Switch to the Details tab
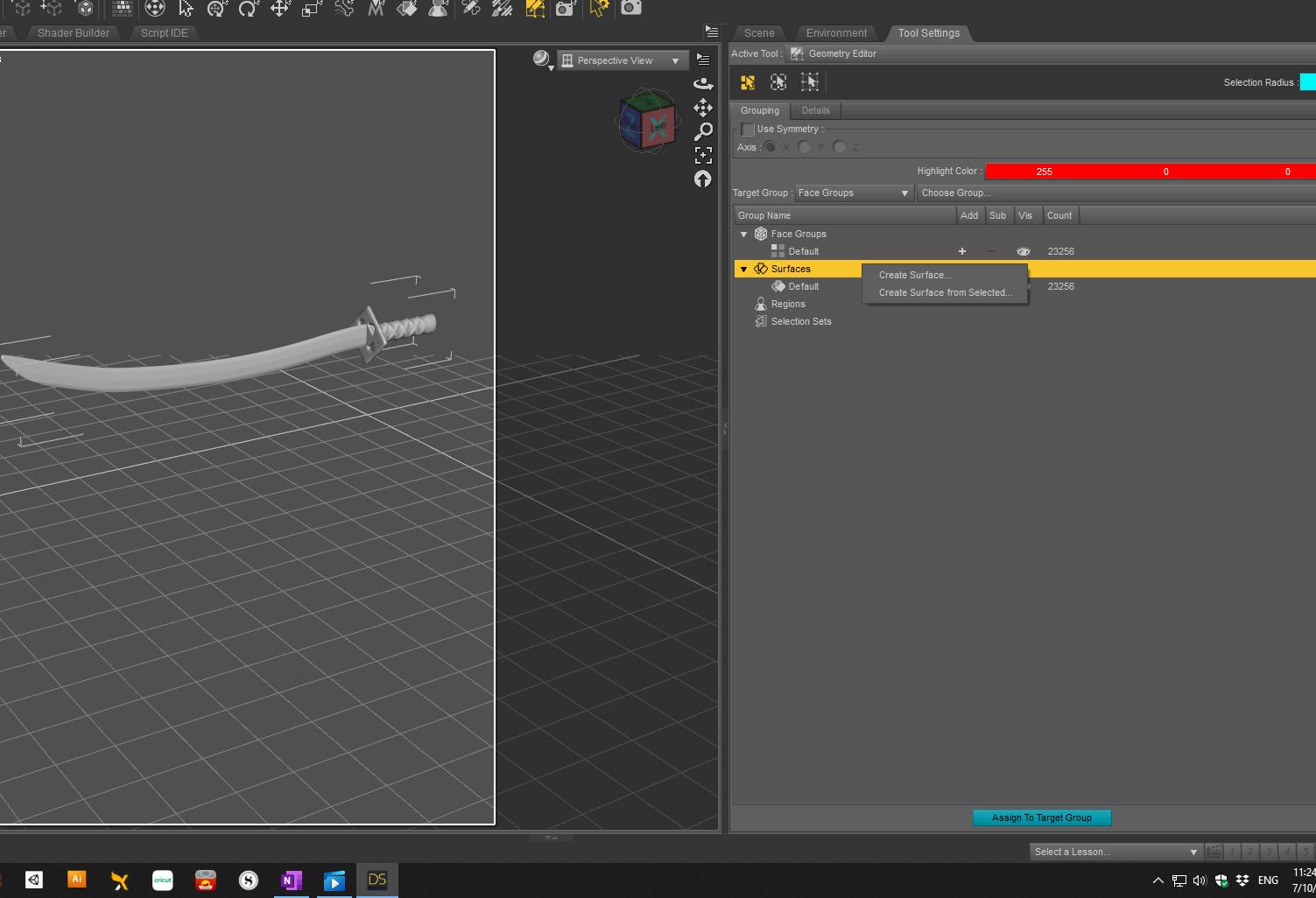1316x898 pixels. click(x=815, y=110)
